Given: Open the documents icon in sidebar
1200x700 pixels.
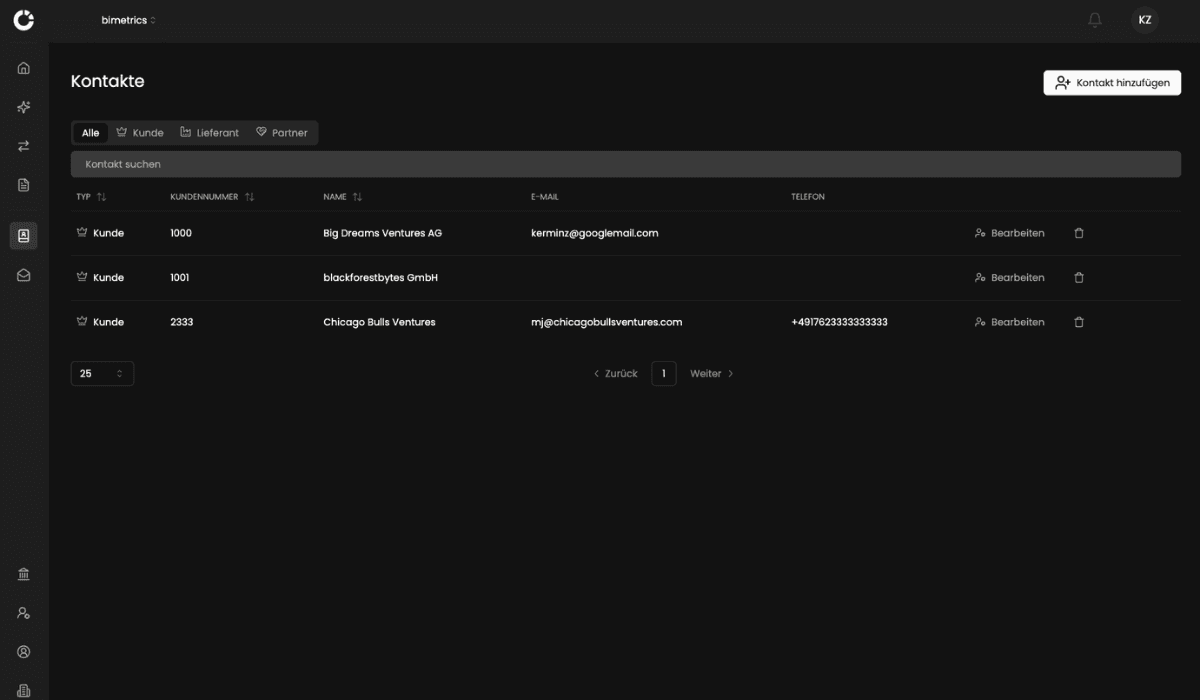Looking at the screenshot, I should [24, 185].
